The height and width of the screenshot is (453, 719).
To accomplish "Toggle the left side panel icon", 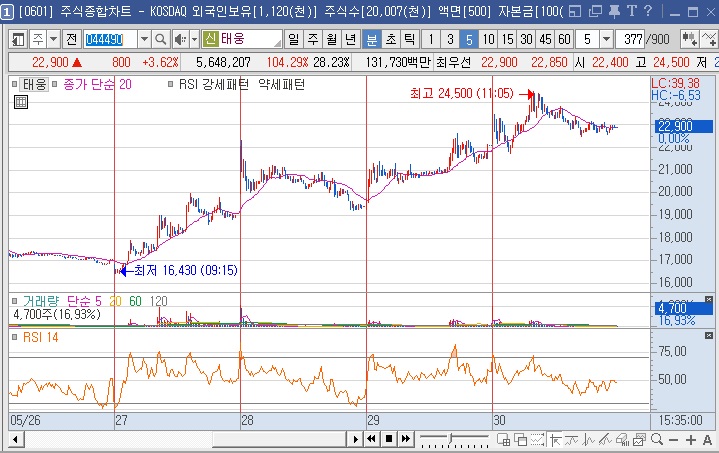I will pyautogui.click(x=18, y=39).
